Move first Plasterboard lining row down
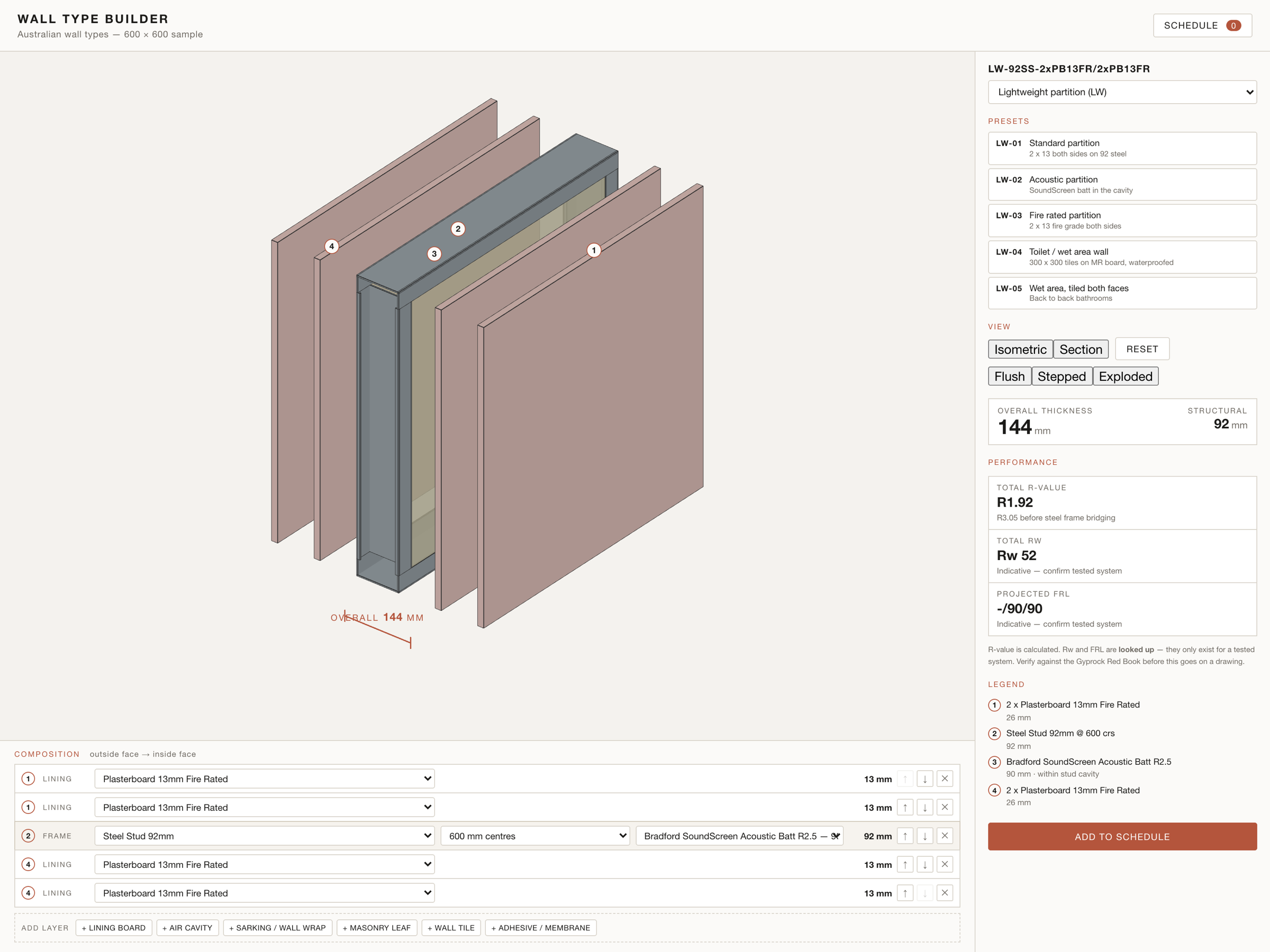1270x952 pixels. coord(924,779)
